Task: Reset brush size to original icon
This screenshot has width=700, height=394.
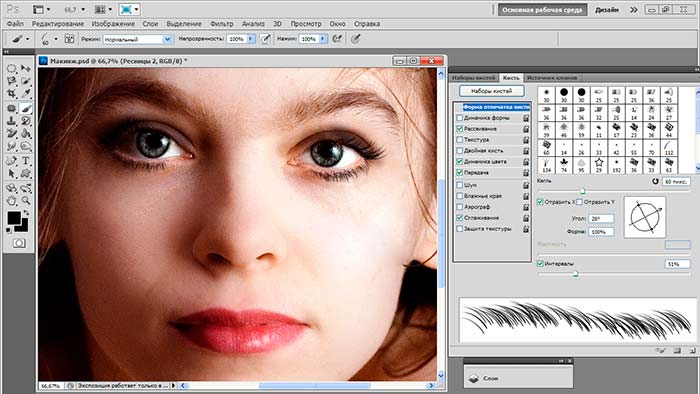Action: 655,182
